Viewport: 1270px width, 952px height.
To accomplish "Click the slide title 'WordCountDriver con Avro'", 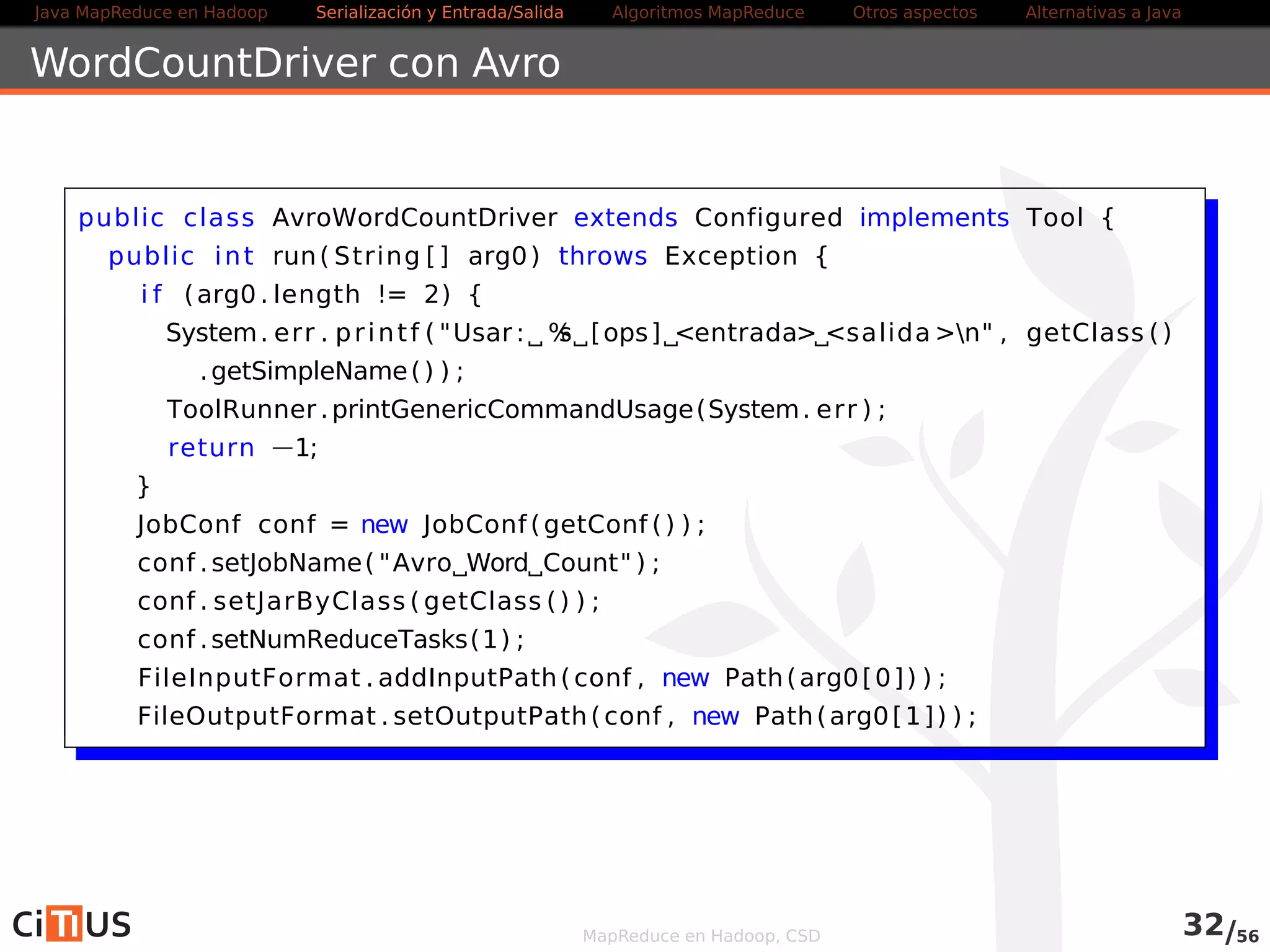I will (295, 63).
